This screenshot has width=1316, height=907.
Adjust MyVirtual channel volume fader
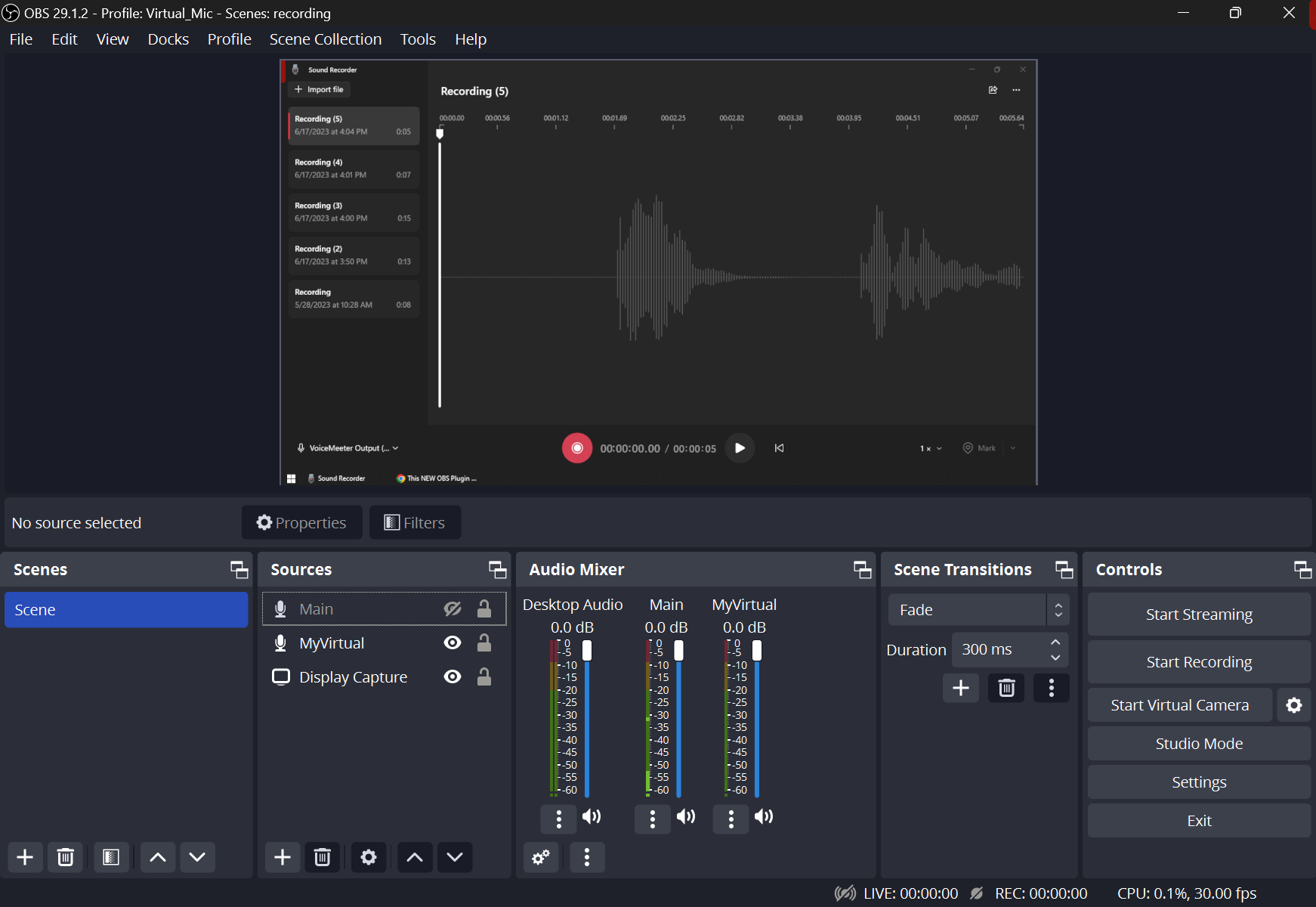point(757,650)
